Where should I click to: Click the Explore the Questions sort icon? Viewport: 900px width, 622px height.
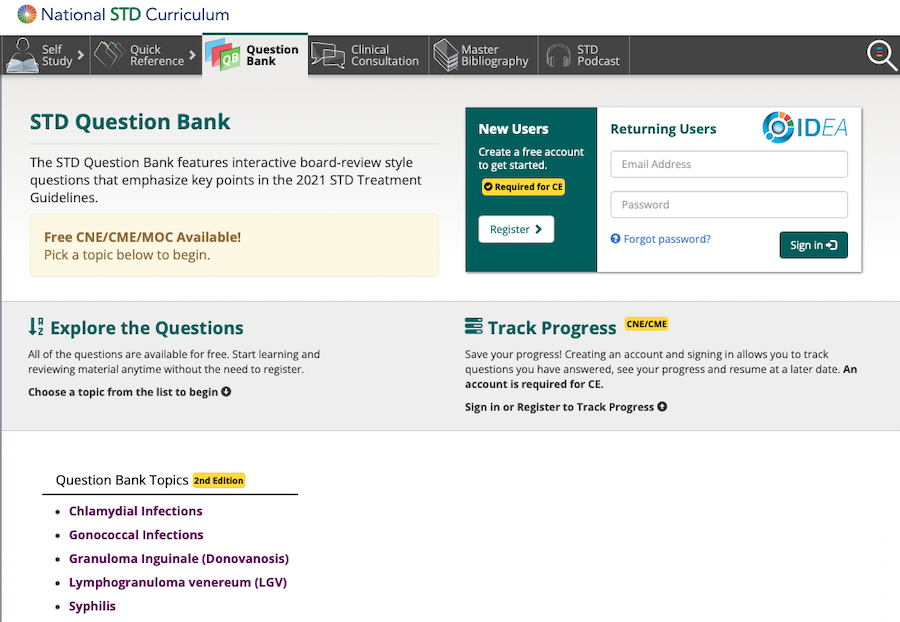pyautogui.click(x=36, y=326)
